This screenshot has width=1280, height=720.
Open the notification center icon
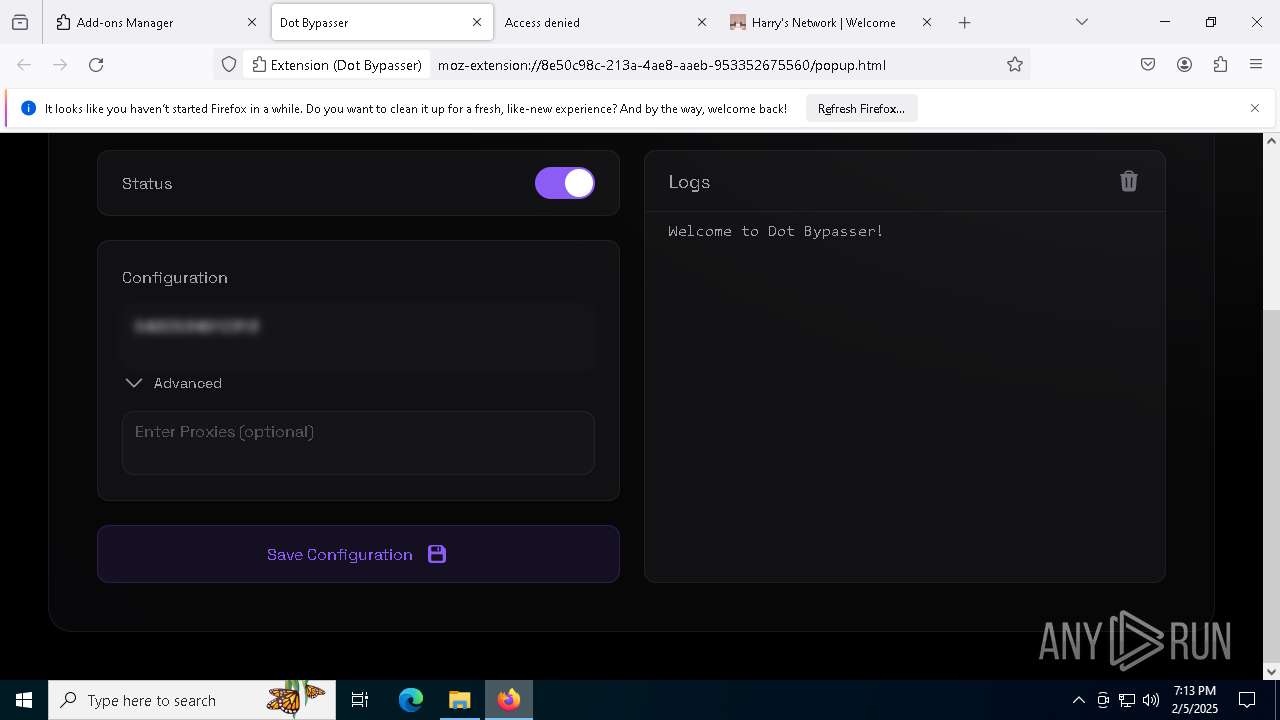pyautogui.click(x=1247, y=700)
